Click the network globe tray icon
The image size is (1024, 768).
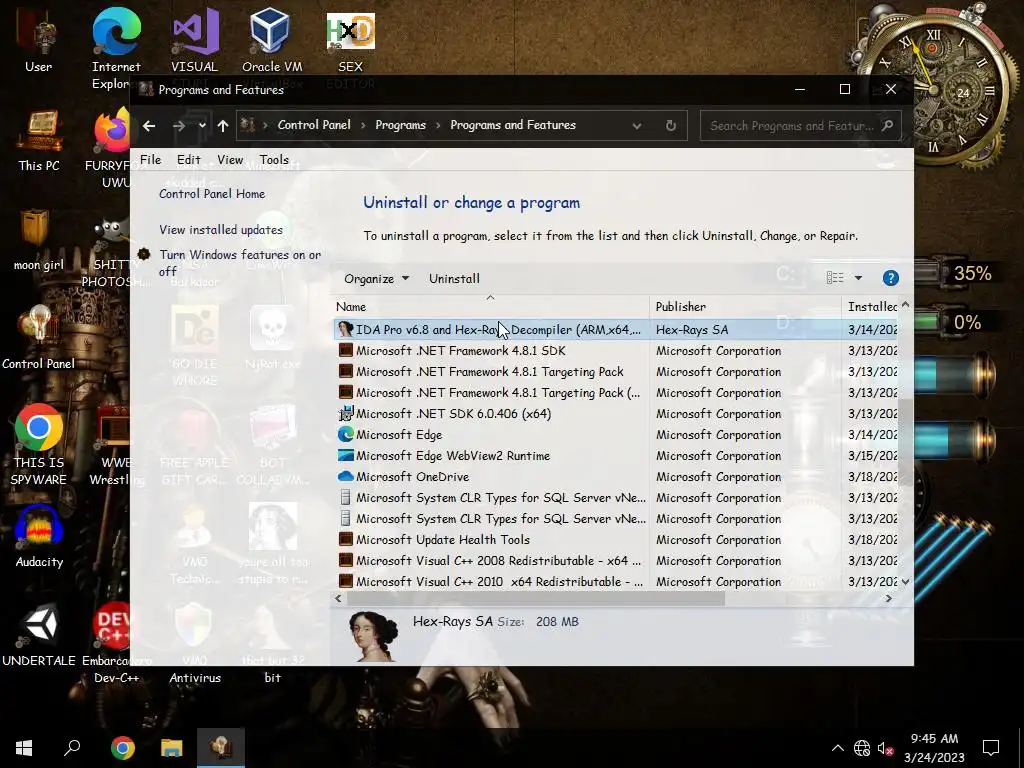[x=862, y=748]
